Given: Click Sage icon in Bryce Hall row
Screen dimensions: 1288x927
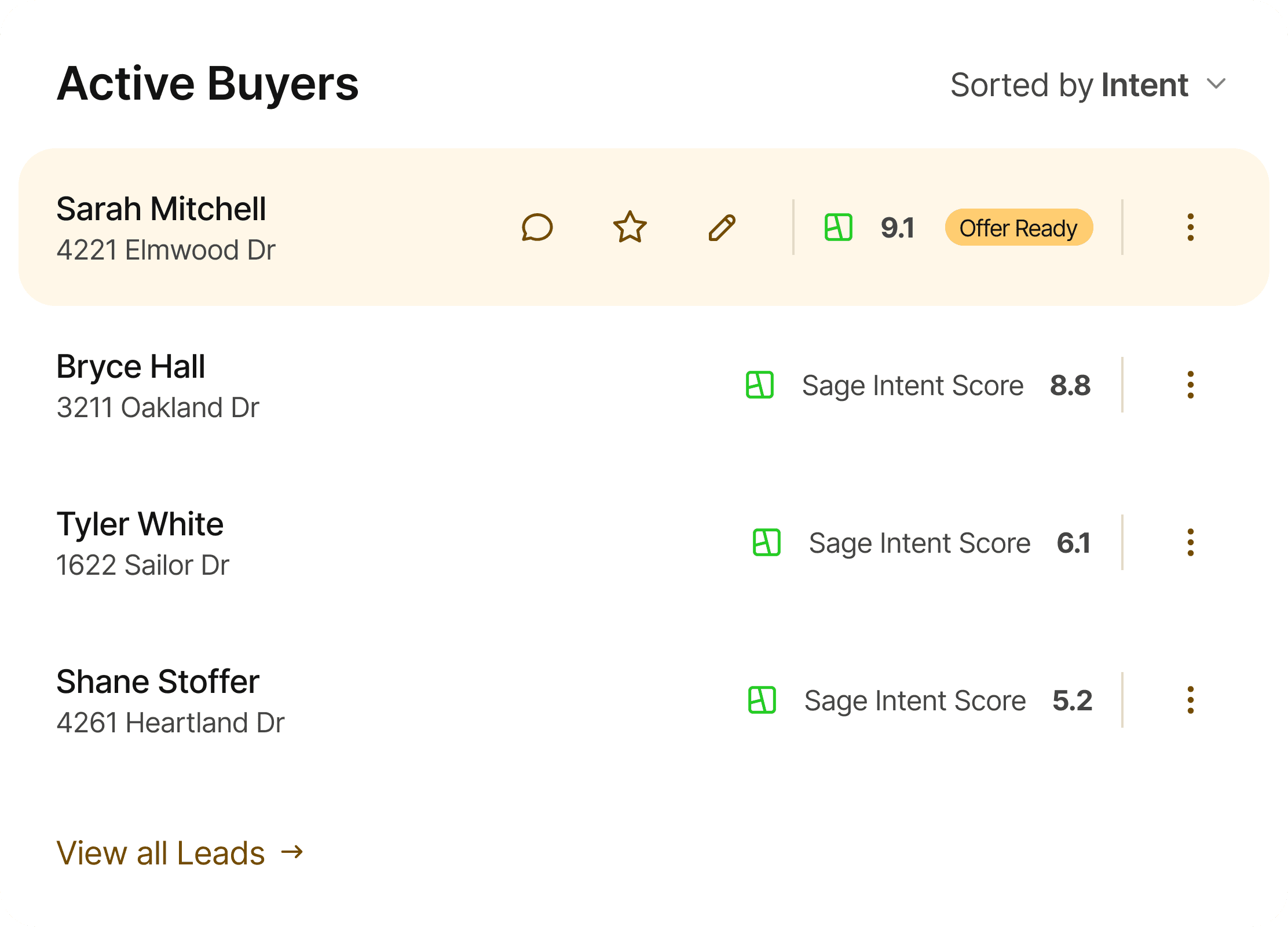Looking at the screenshot, I should 759,385.
